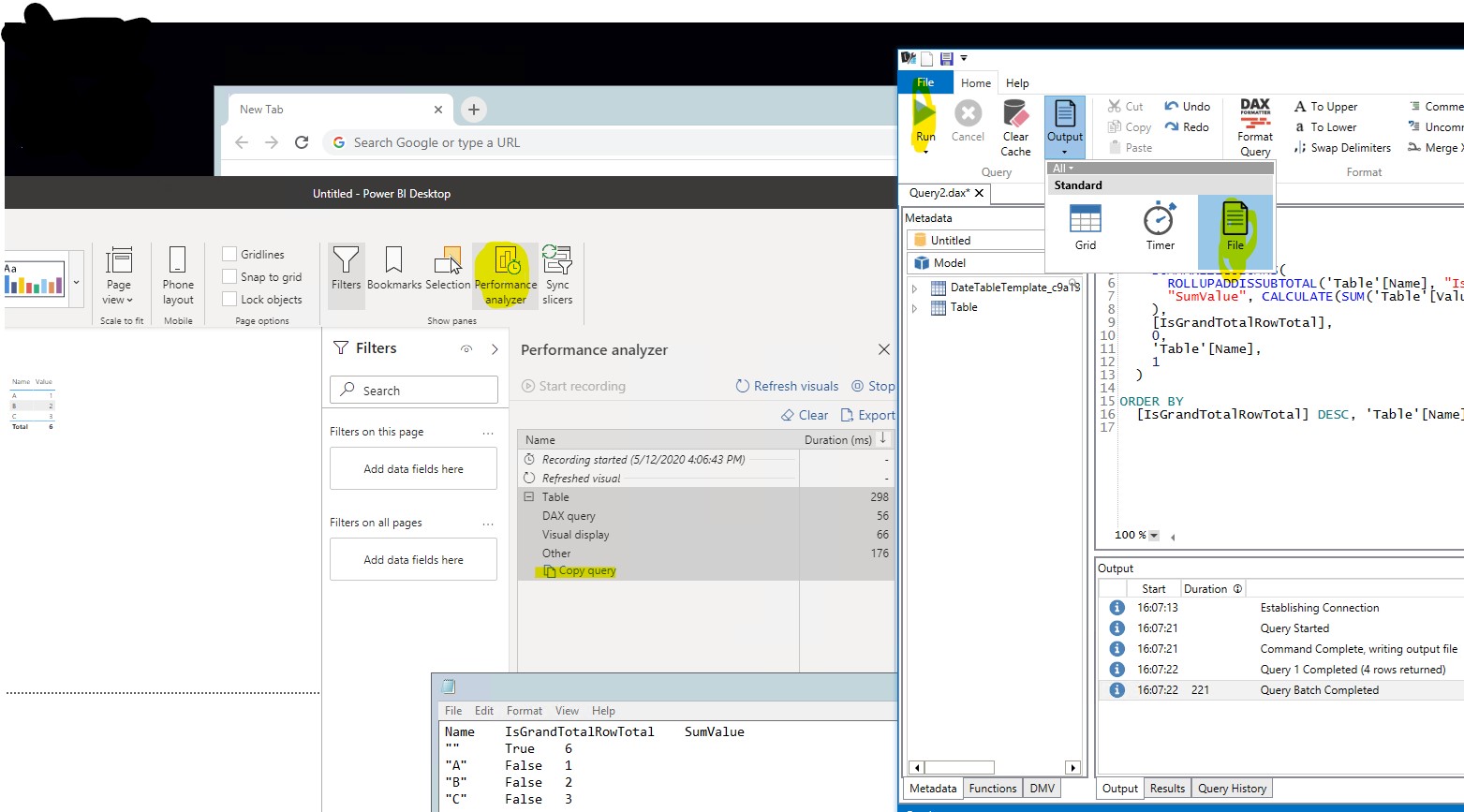1464x812 pixels.
Task: Expand DateTableTemplate table in Metadata tree
Action: (x=915, y=288)
